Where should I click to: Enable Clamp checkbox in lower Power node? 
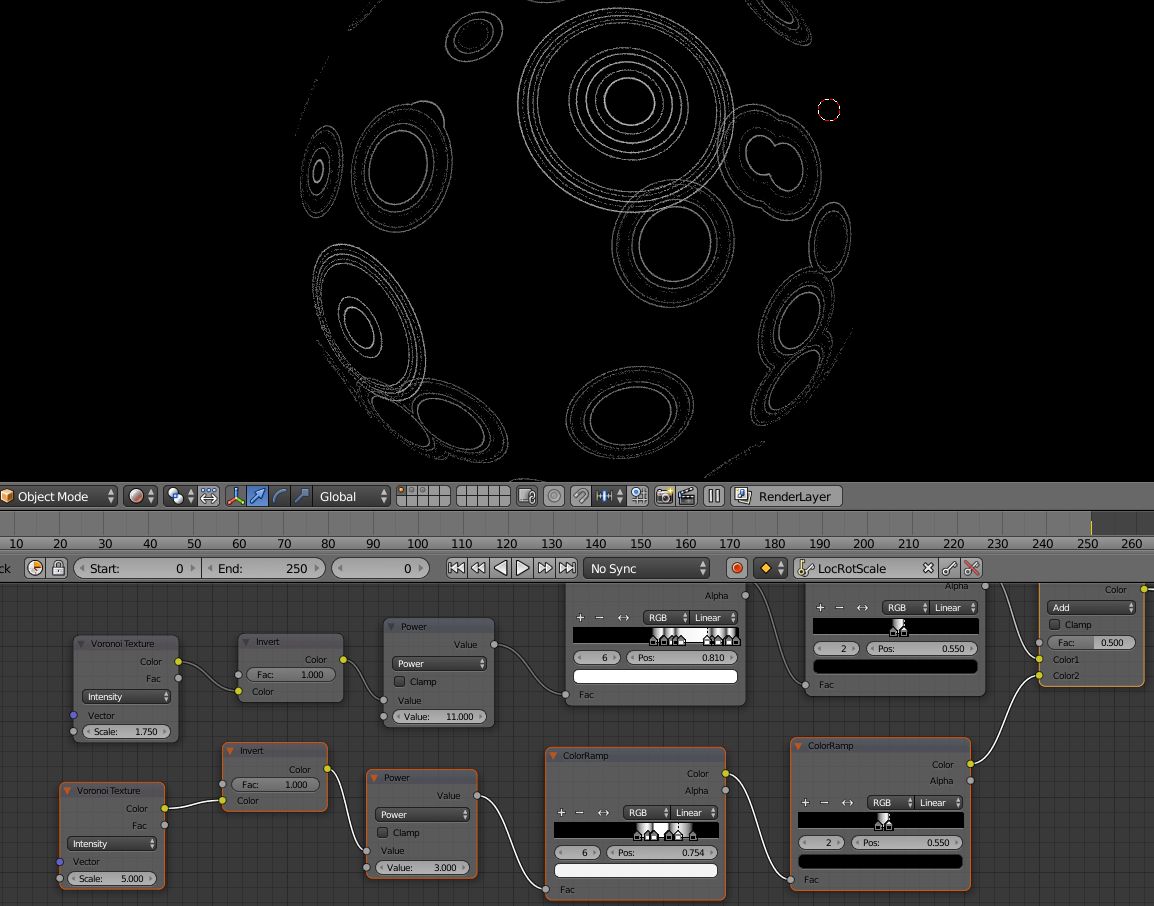[x=383, y=832]
